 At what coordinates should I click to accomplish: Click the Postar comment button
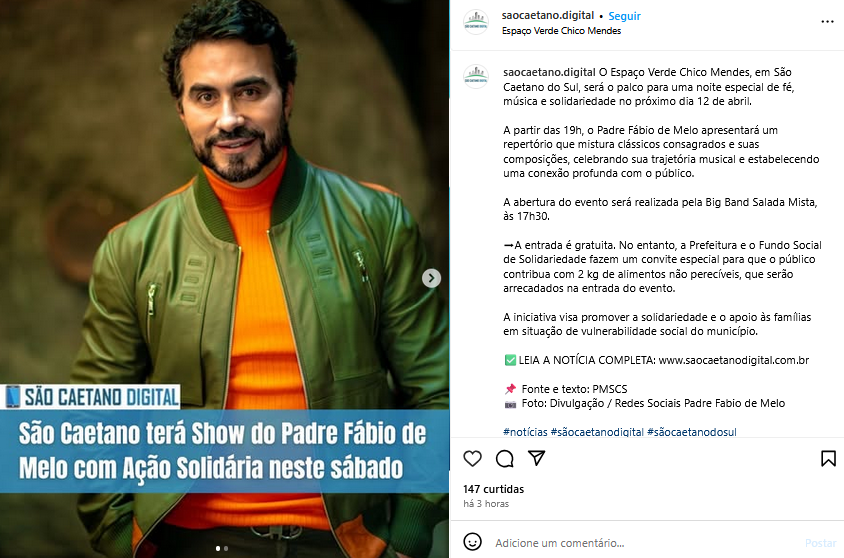pyautogui.click(x=820, y=543)
